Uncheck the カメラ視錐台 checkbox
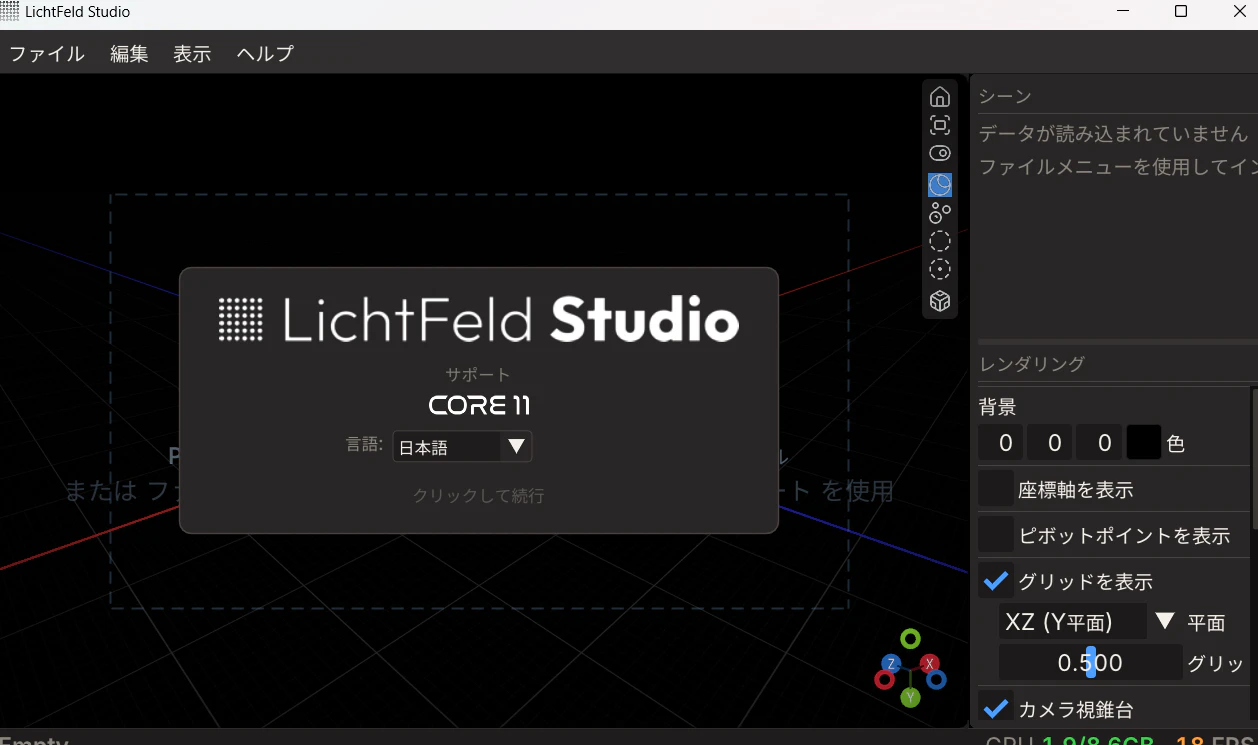 tap(996, 709)
